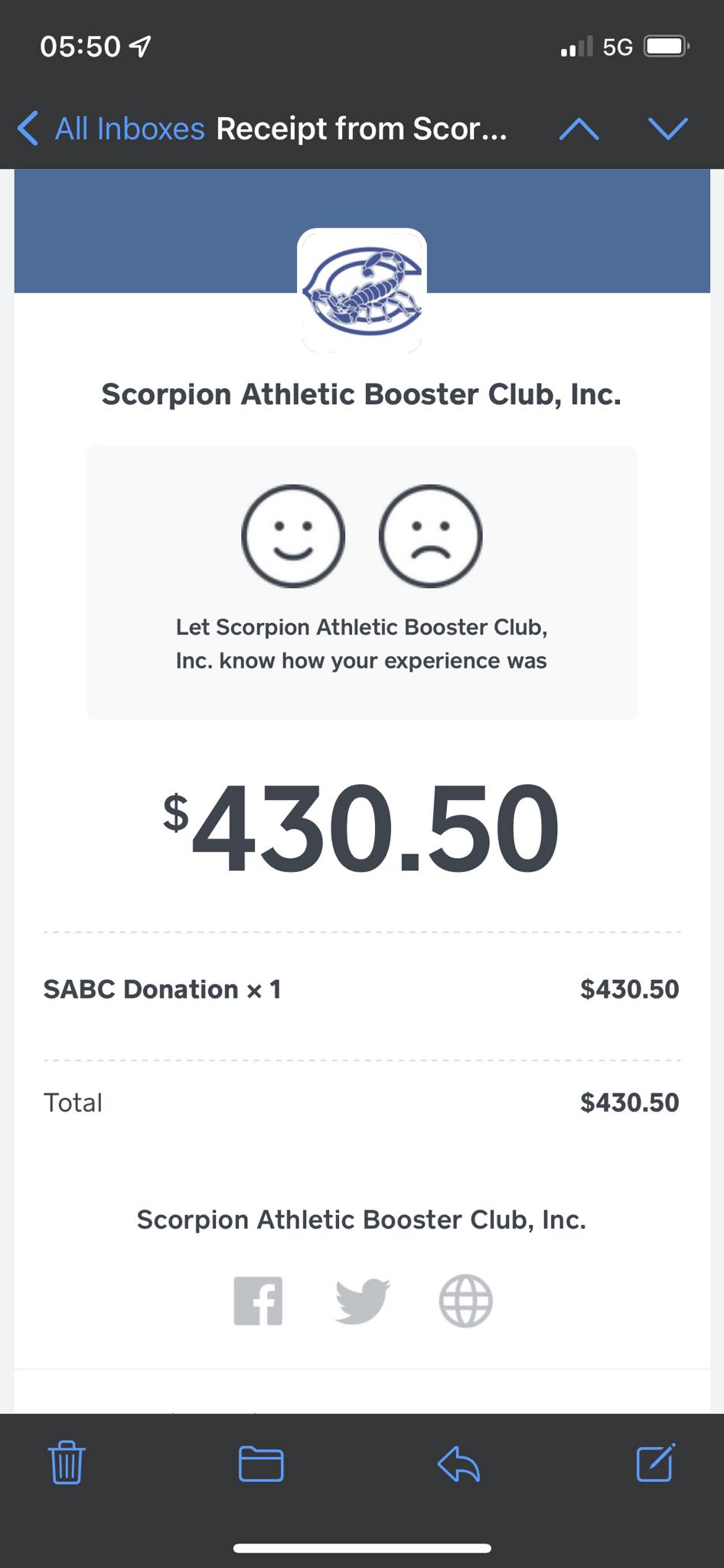Tap the reply arrow icon
Screen dimensions: 724x1568
coord(458,1464)
